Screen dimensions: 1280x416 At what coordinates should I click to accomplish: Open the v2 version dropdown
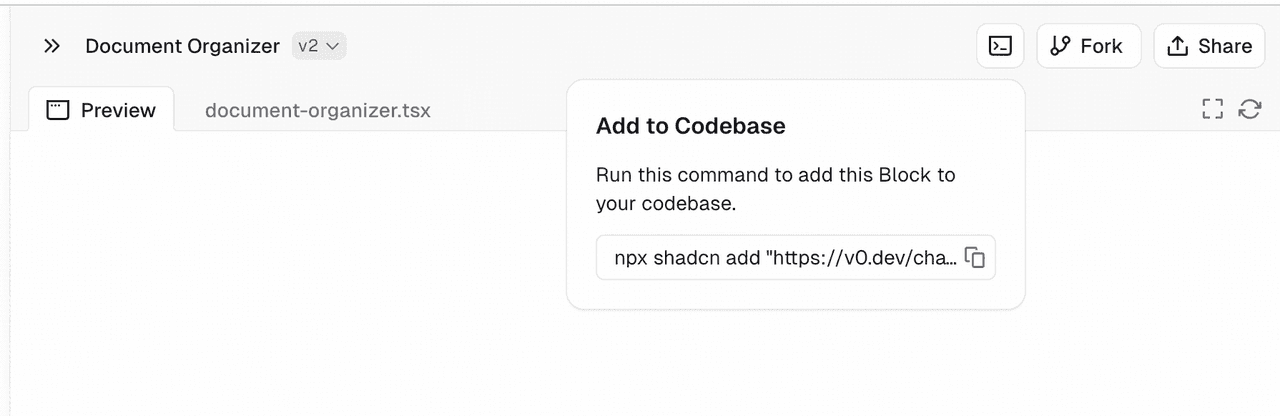(319, 46)
